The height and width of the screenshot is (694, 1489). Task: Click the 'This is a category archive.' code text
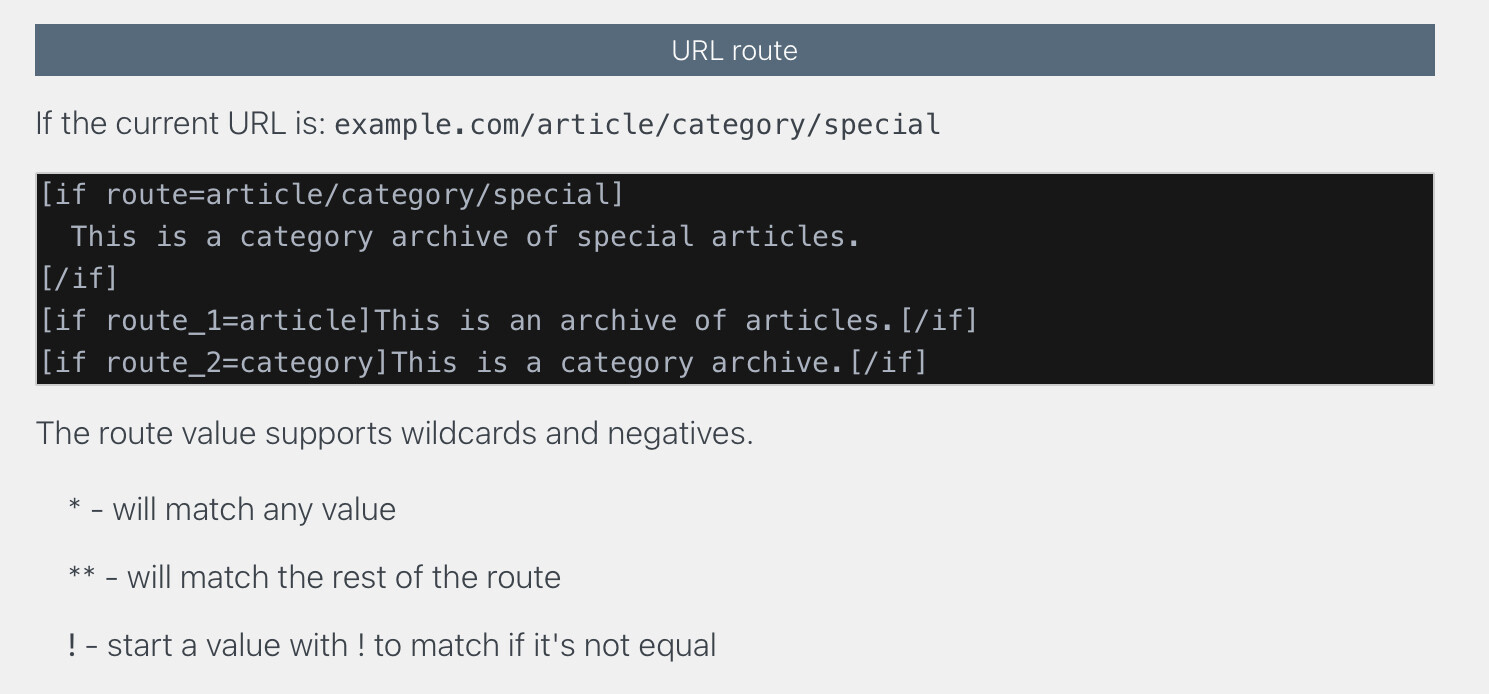[617, 362]
